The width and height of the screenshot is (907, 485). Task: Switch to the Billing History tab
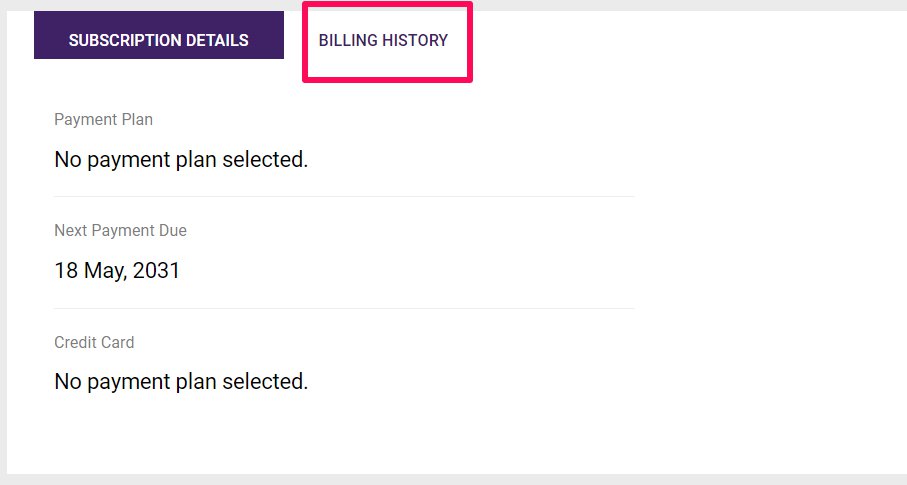(x=383, y=41)
